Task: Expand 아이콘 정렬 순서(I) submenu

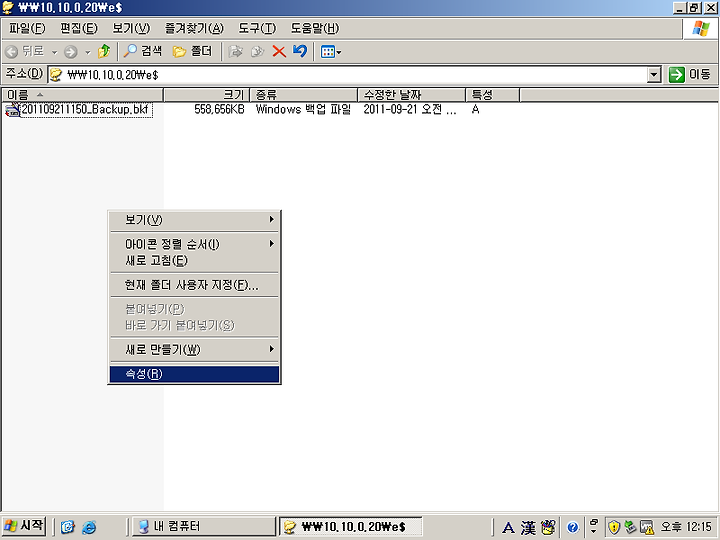Action: (x=194, y=244)
